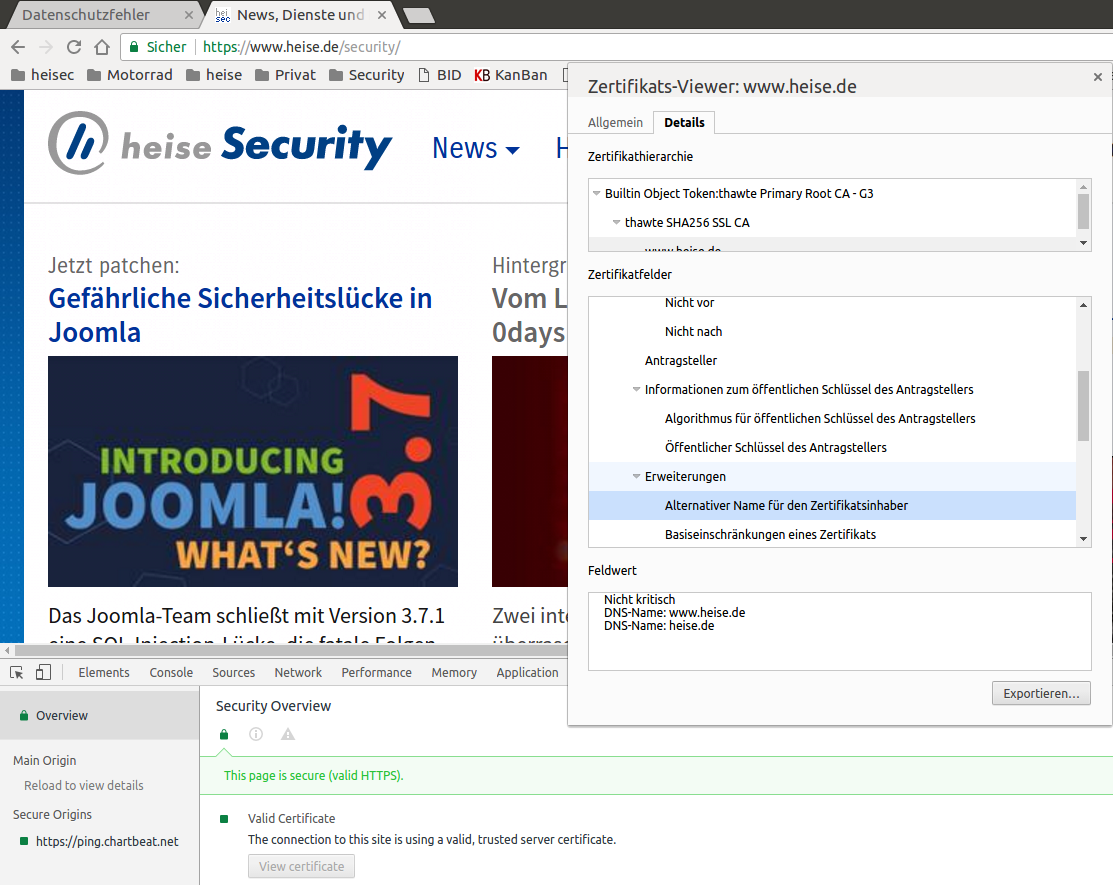1113x885 pixels.
Task: Open the DevTools Sources tab
Action: coord(234,672)
